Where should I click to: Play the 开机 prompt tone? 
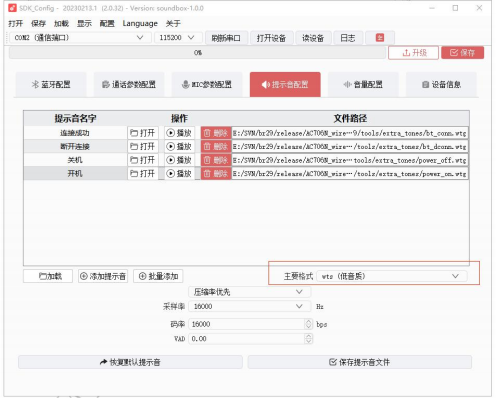(x=179, y=173)
